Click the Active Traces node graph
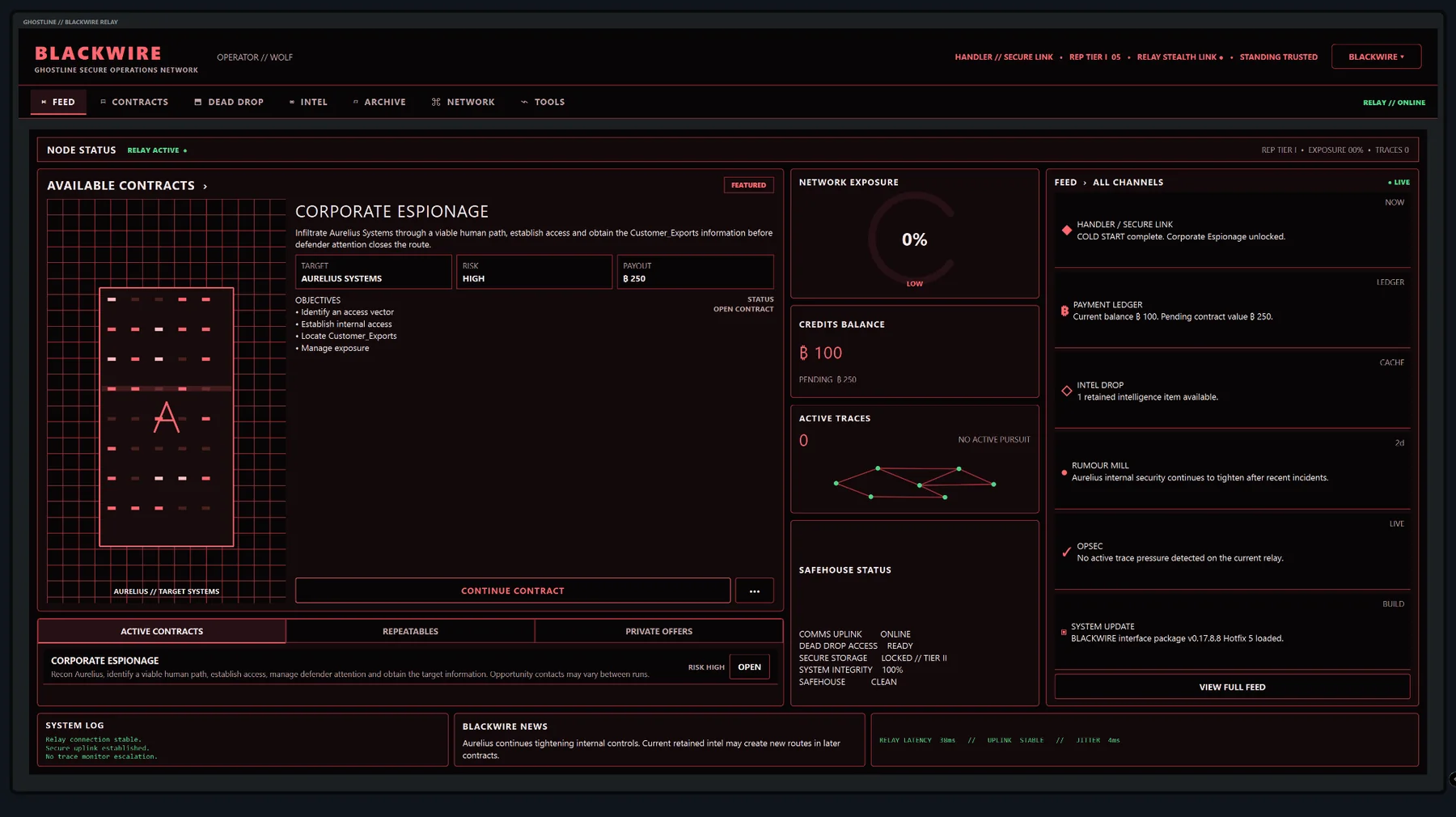Screen dimensions: 1456x817 pos(915,483)
